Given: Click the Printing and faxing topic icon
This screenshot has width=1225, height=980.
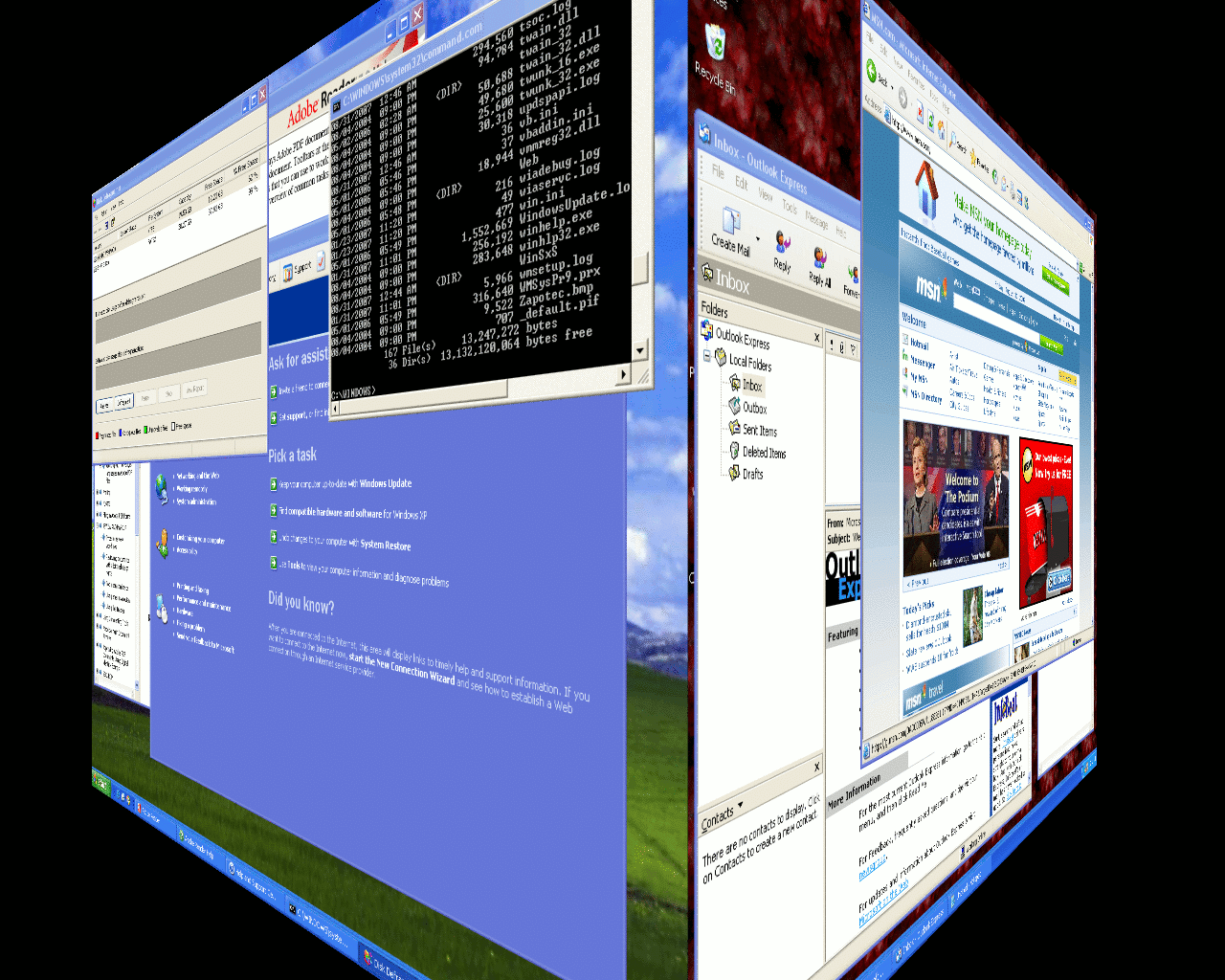Looking at the screenshot, I should [x=161, y=608].
